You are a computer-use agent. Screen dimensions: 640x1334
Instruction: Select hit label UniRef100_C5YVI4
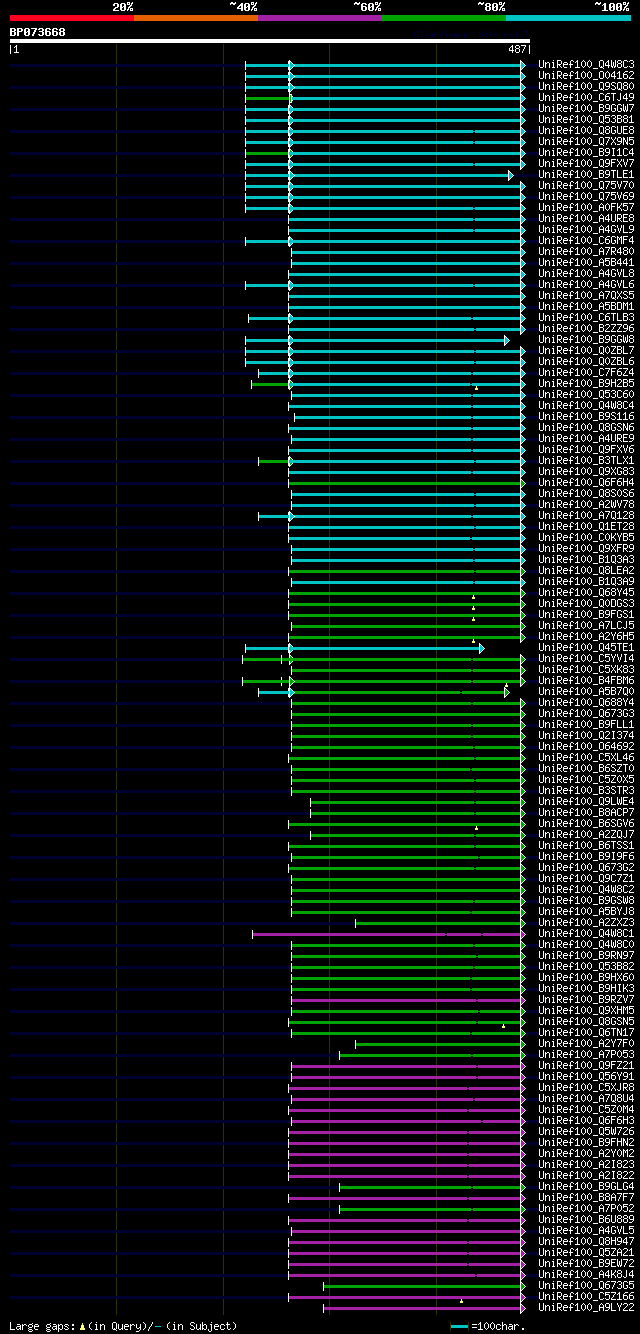tap(586, 658)
